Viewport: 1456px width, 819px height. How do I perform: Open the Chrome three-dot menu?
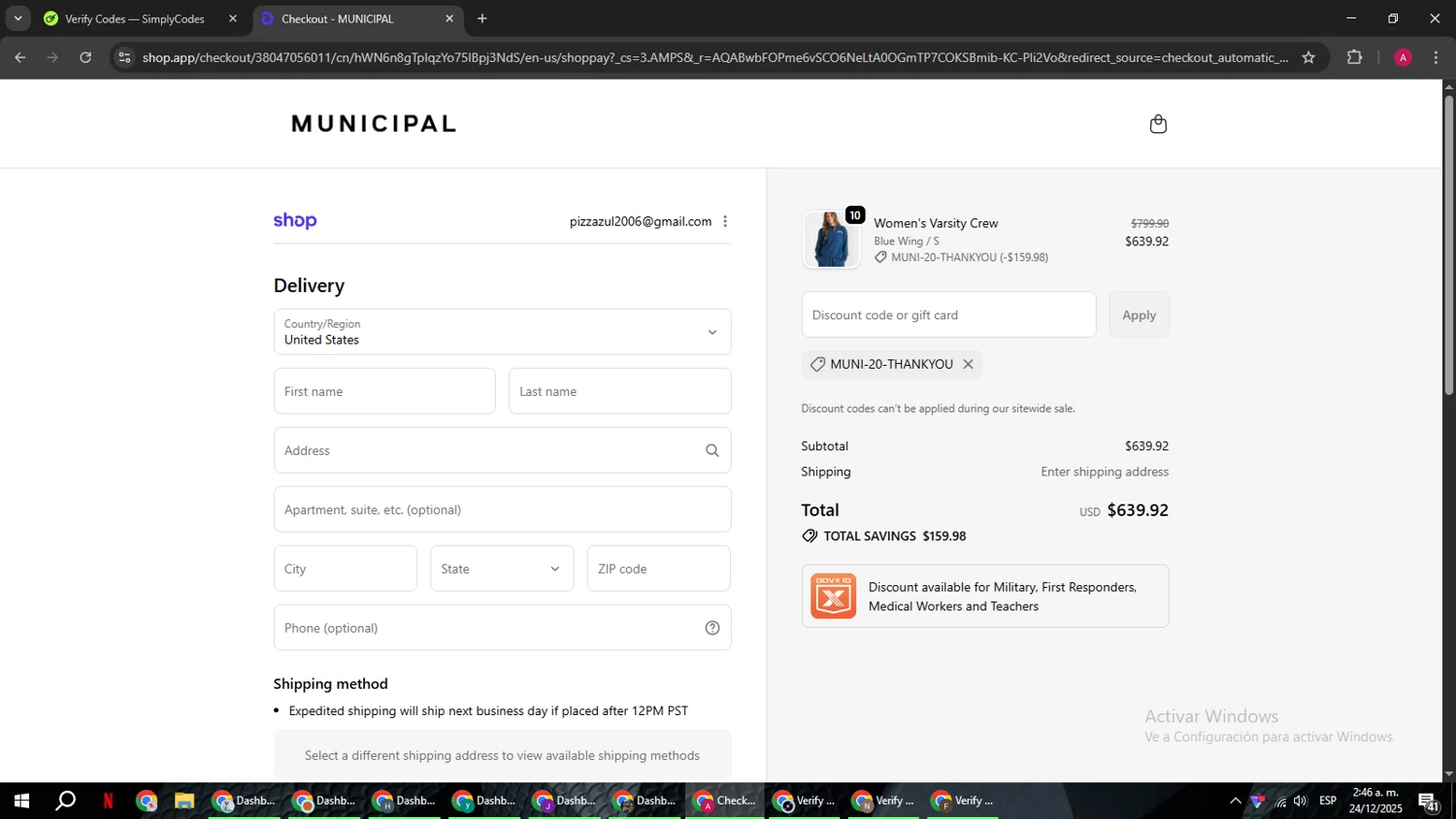coord(1436,57)
